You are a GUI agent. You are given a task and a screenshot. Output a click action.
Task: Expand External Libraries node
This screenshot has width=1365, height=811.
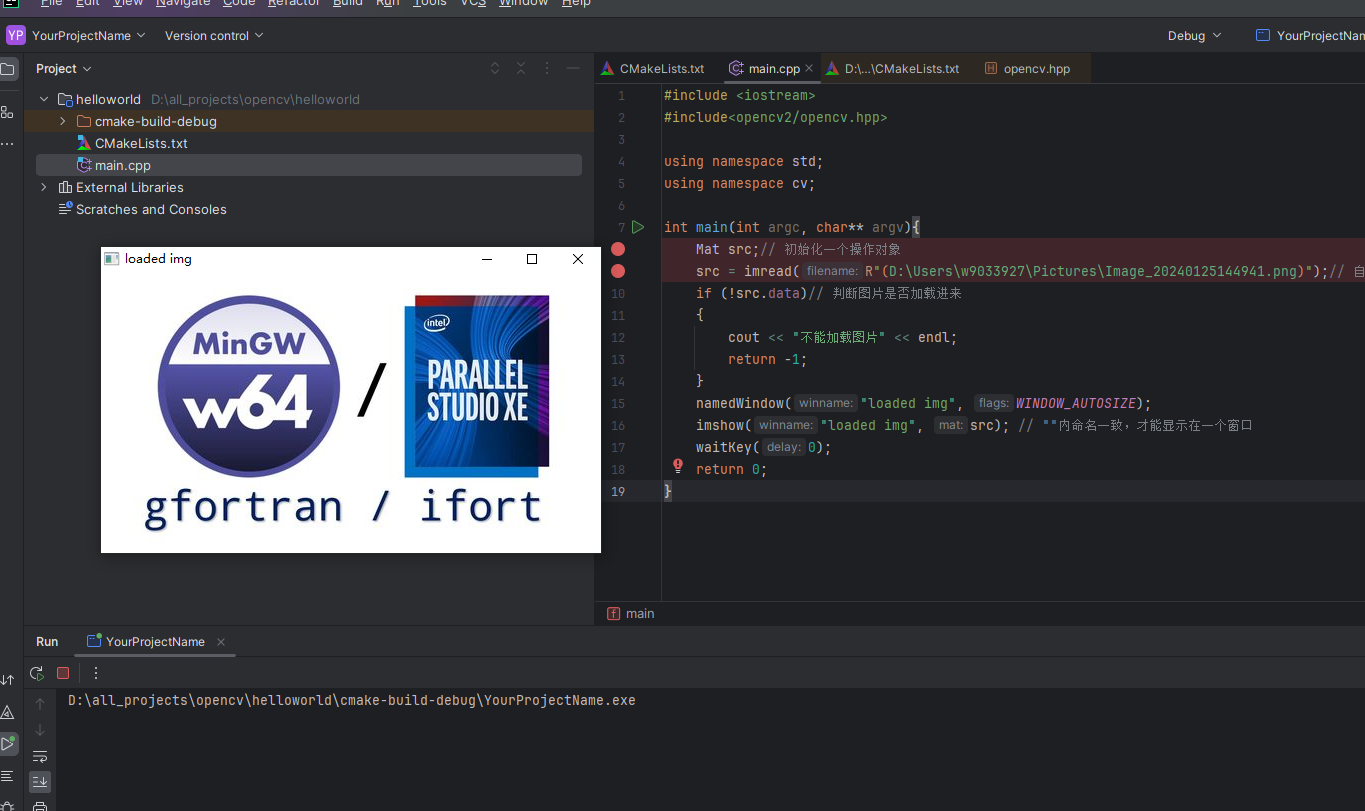click(44, 187)
